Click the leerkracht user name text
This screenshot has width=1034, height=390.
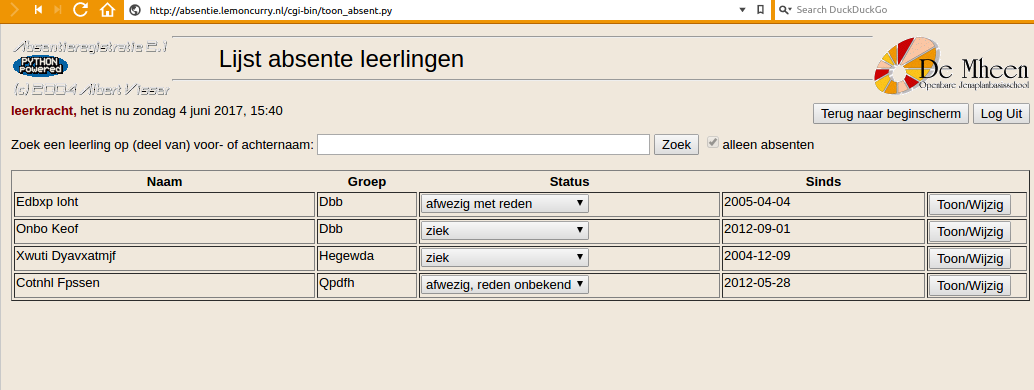tap(44, 111)
